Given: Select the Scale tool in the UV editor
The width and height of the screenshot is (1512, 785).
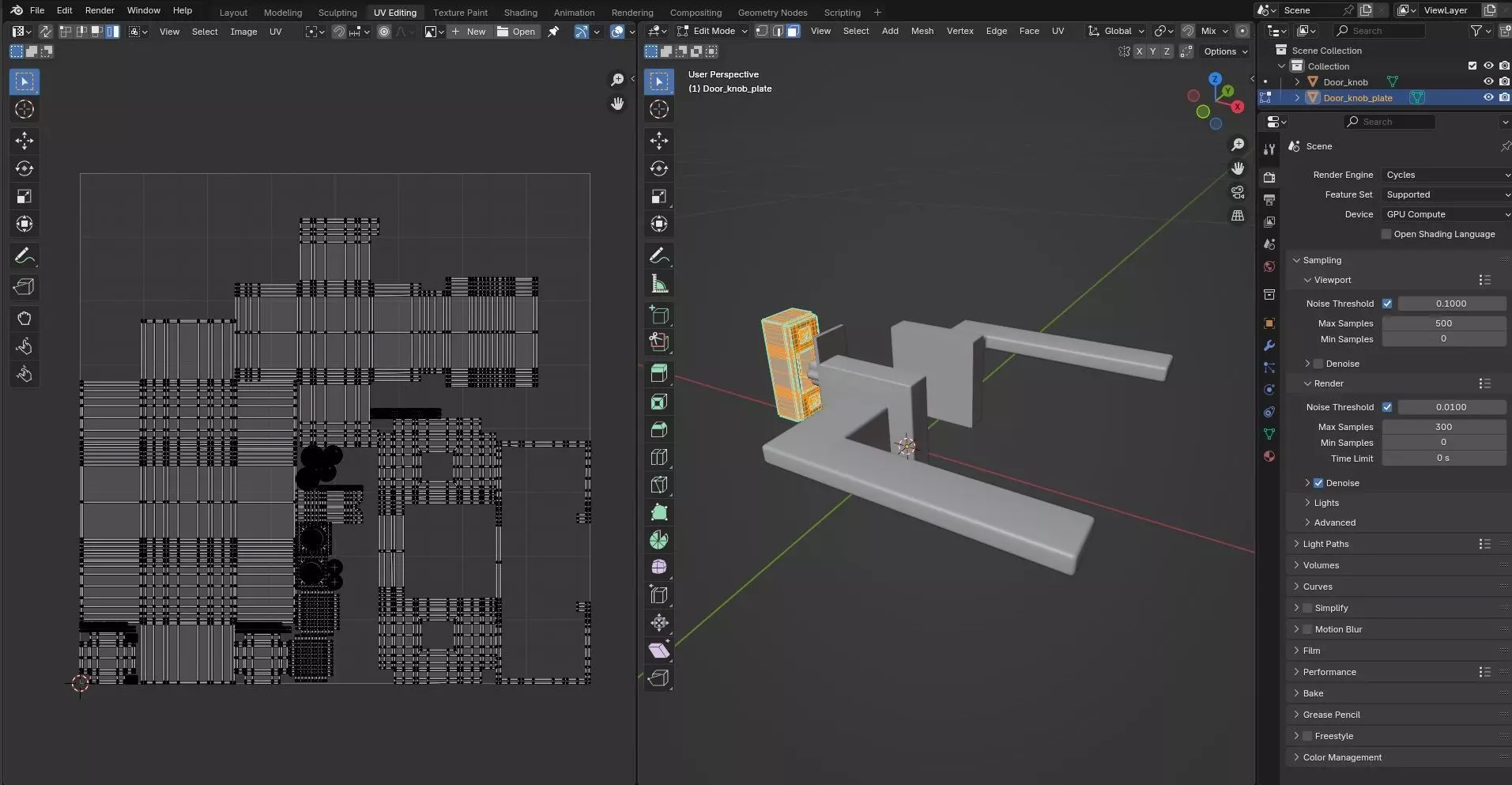Looking at the screenshot, I should pyautogui.click(x=25, y=196).
